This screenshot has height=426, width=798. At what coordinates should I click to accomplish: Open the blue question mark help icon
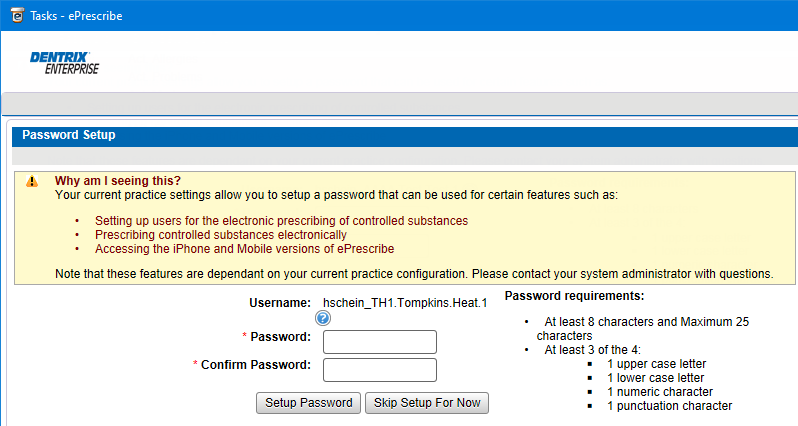coord(323,318)
